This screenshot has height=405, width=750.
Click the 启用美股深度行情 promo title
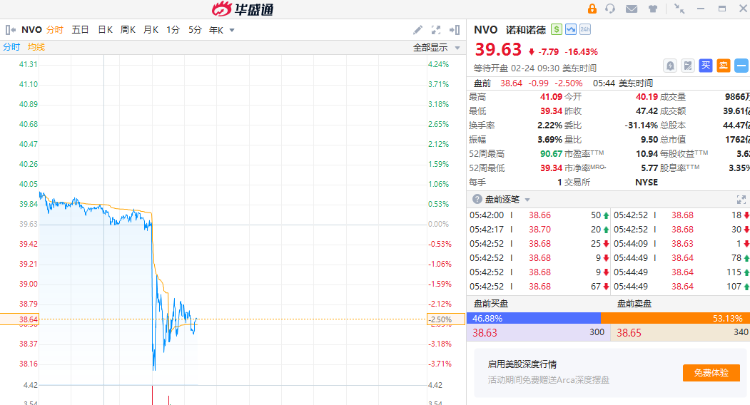(522, 364)
